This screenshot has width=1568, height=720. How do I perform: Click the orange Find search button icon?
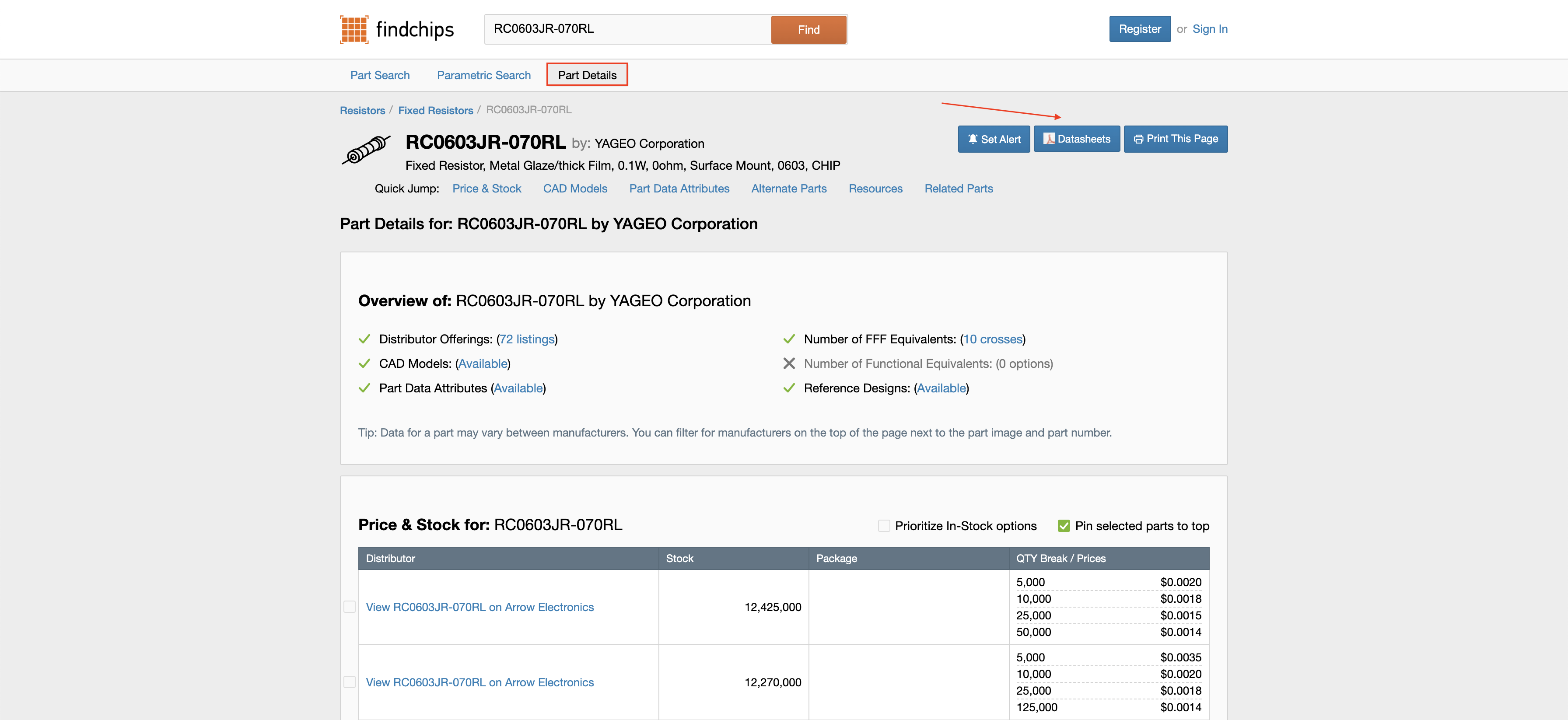point(809,29)
